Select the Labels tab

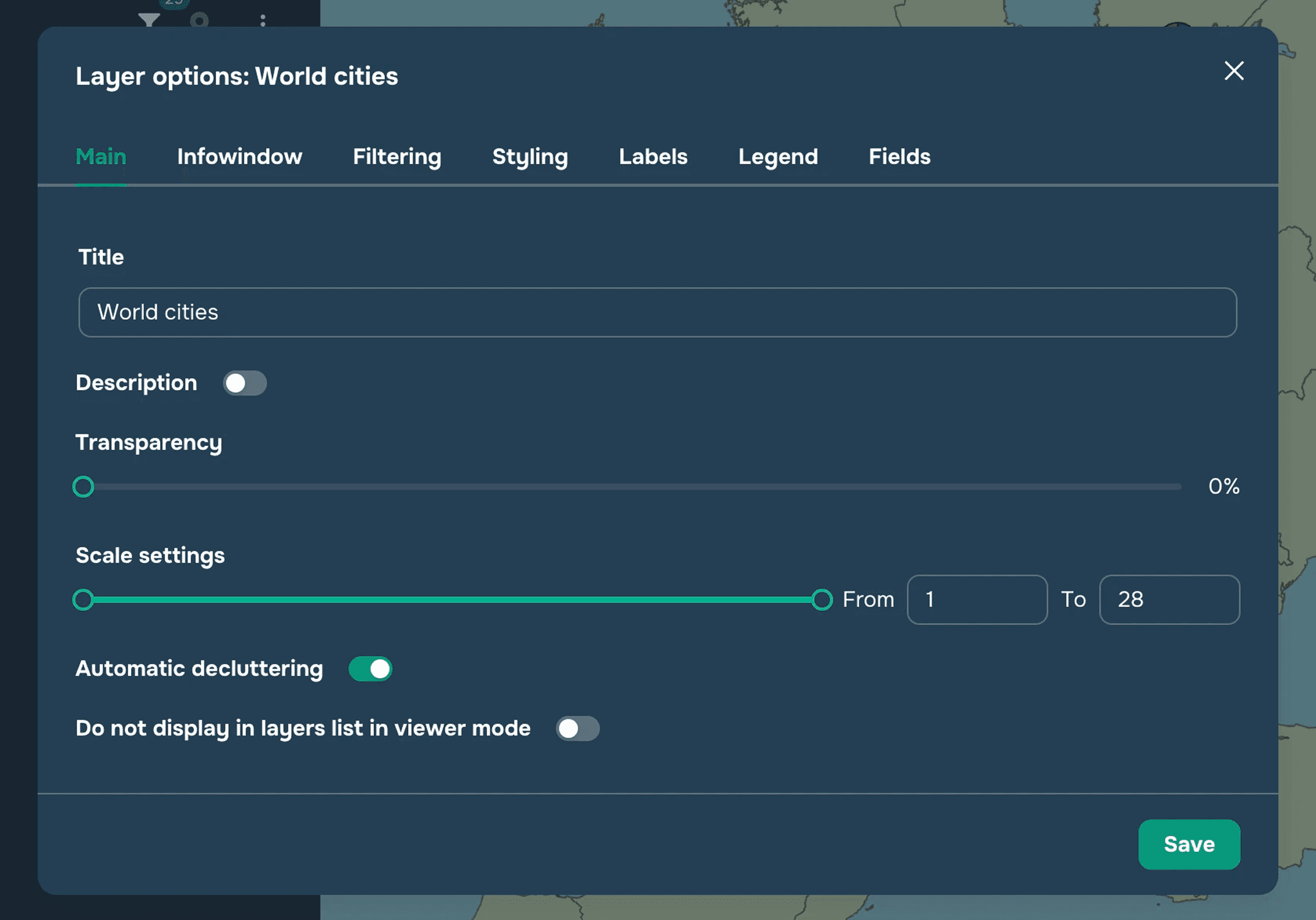[653, 157]
